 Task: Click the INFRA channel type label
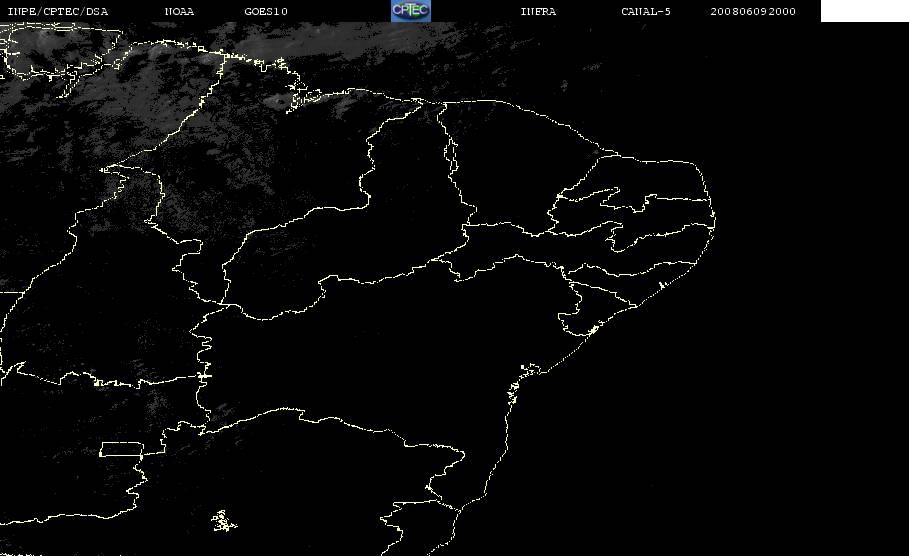(538, 11)
